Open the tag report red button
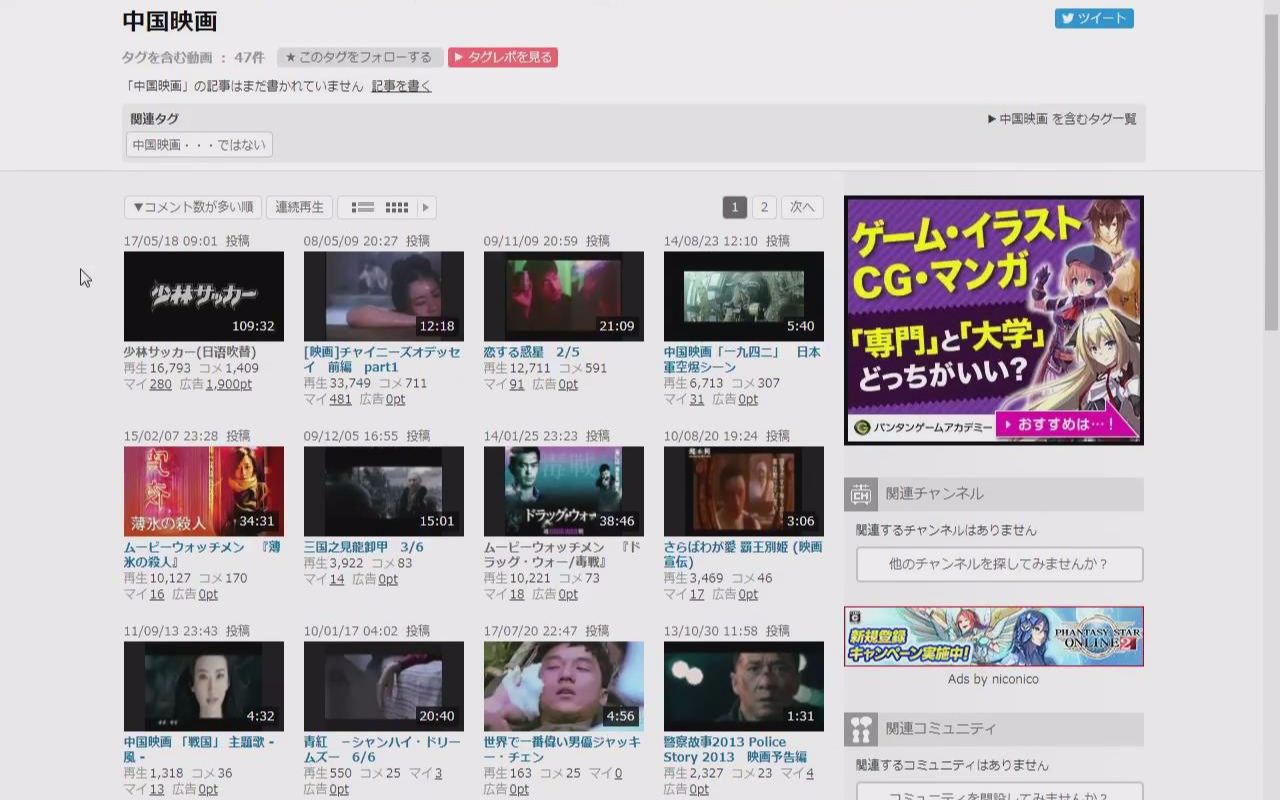The width and height of the screenshot is (1280, 800). (x=502, y=57)
